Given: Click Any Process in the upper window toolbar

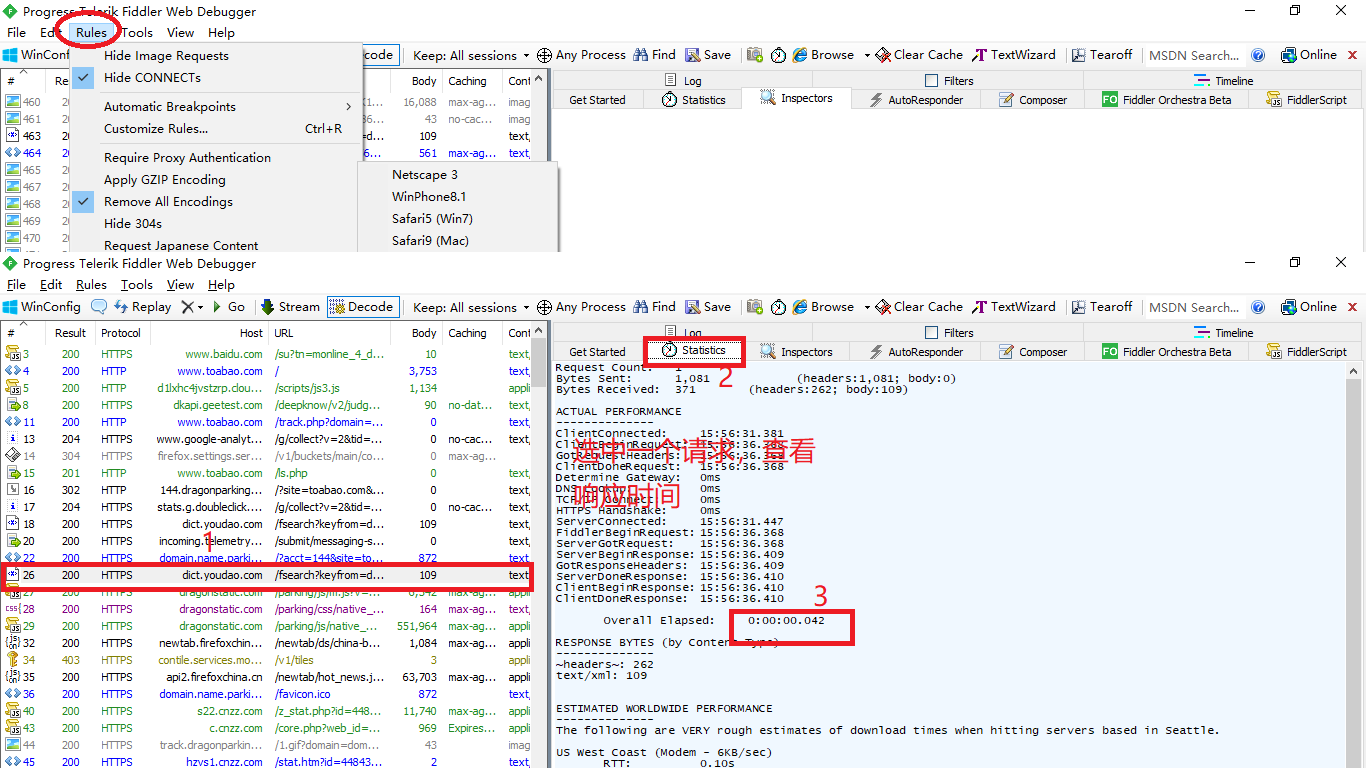Looking at the screenshot, I should coord(581,55).
